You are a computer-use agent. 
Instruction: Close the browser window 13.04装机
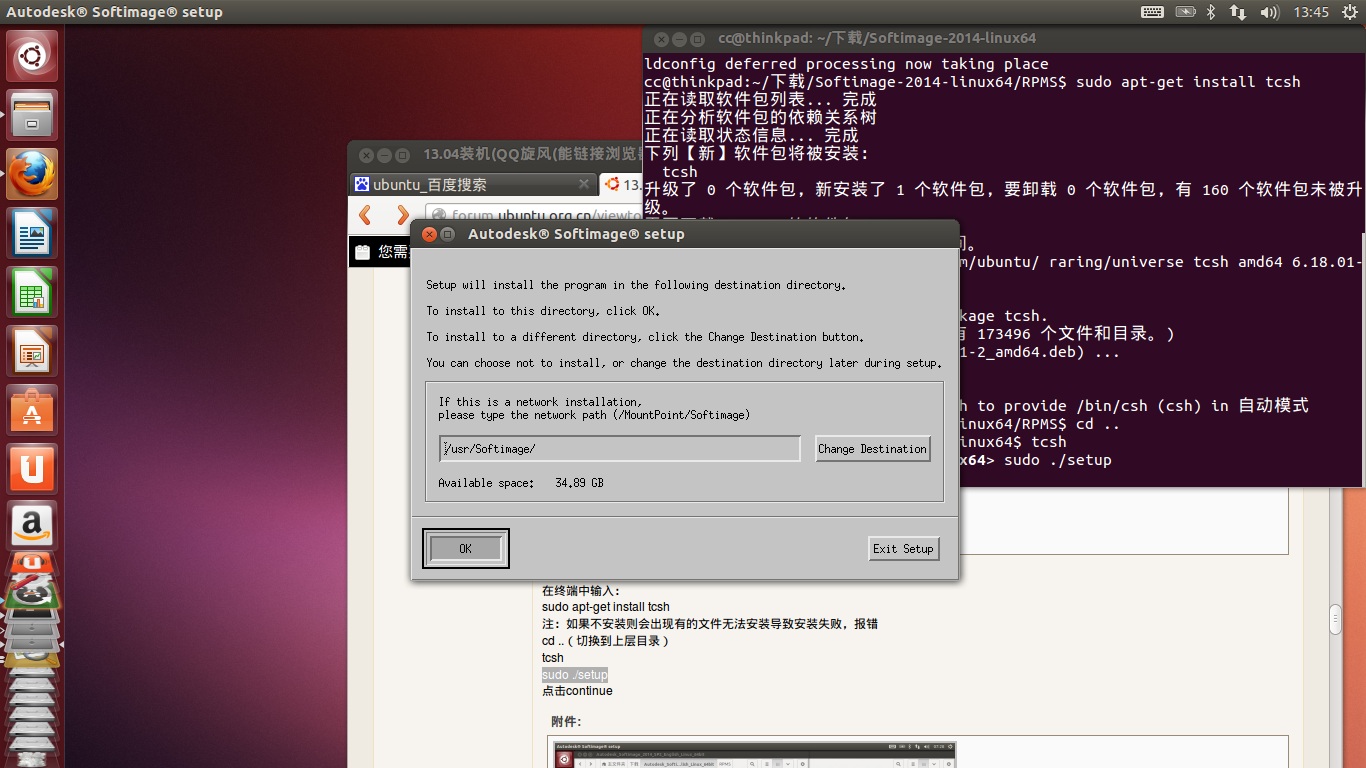click(x=366, y=155)
